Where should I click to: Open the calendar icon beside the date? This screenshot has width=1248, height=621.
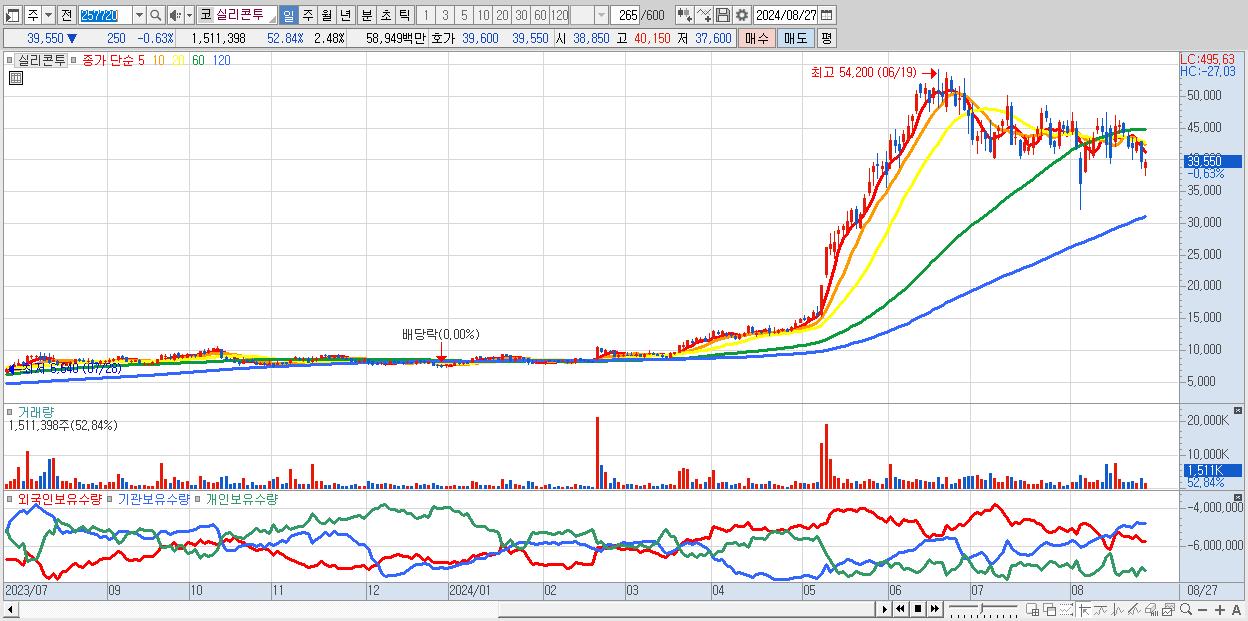point(829,15)
